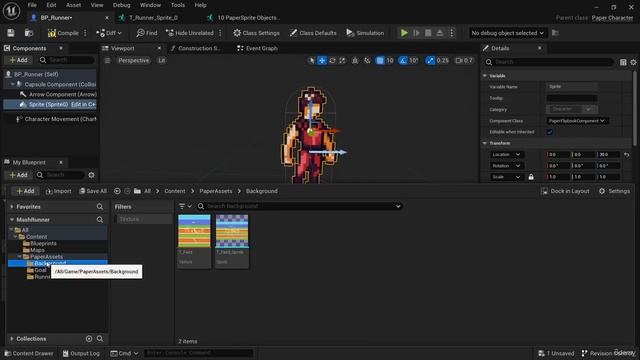
Task: Open viewport options hamburger menu
Action: (107, 60)
